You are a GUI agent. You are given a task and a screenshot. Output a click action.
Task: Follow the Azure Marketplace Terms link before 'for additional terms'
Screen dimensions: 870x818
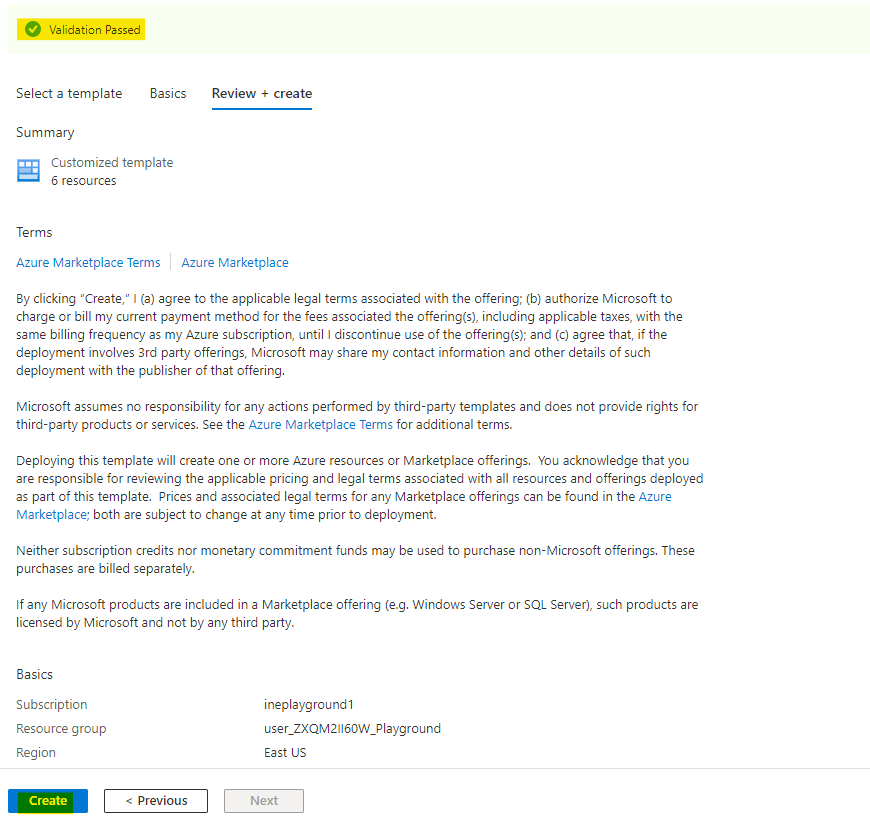[320, 424]
